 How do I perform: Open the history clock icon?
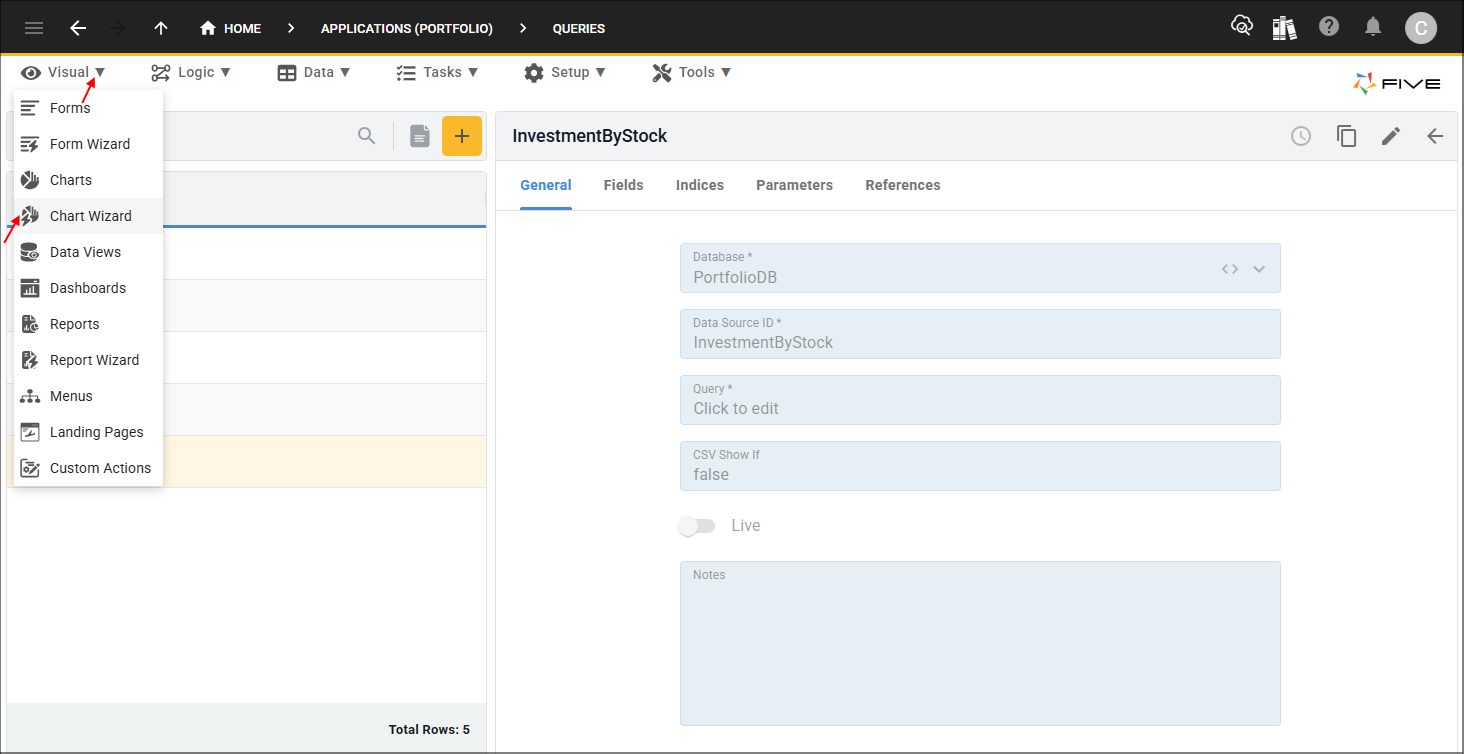click(x=1301, y=136)
